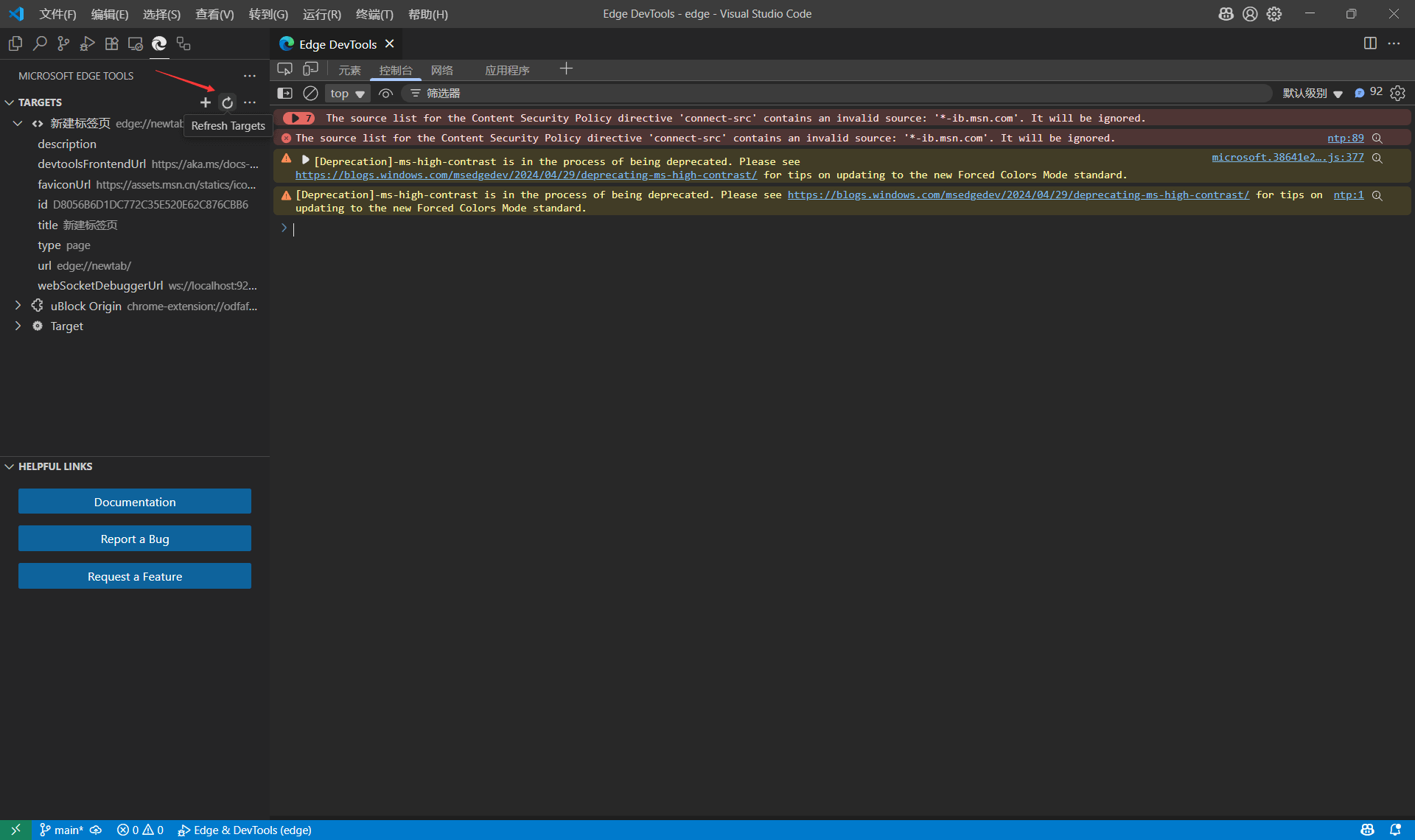Open the 默认级别 log level dropdown

[1313, 94]
